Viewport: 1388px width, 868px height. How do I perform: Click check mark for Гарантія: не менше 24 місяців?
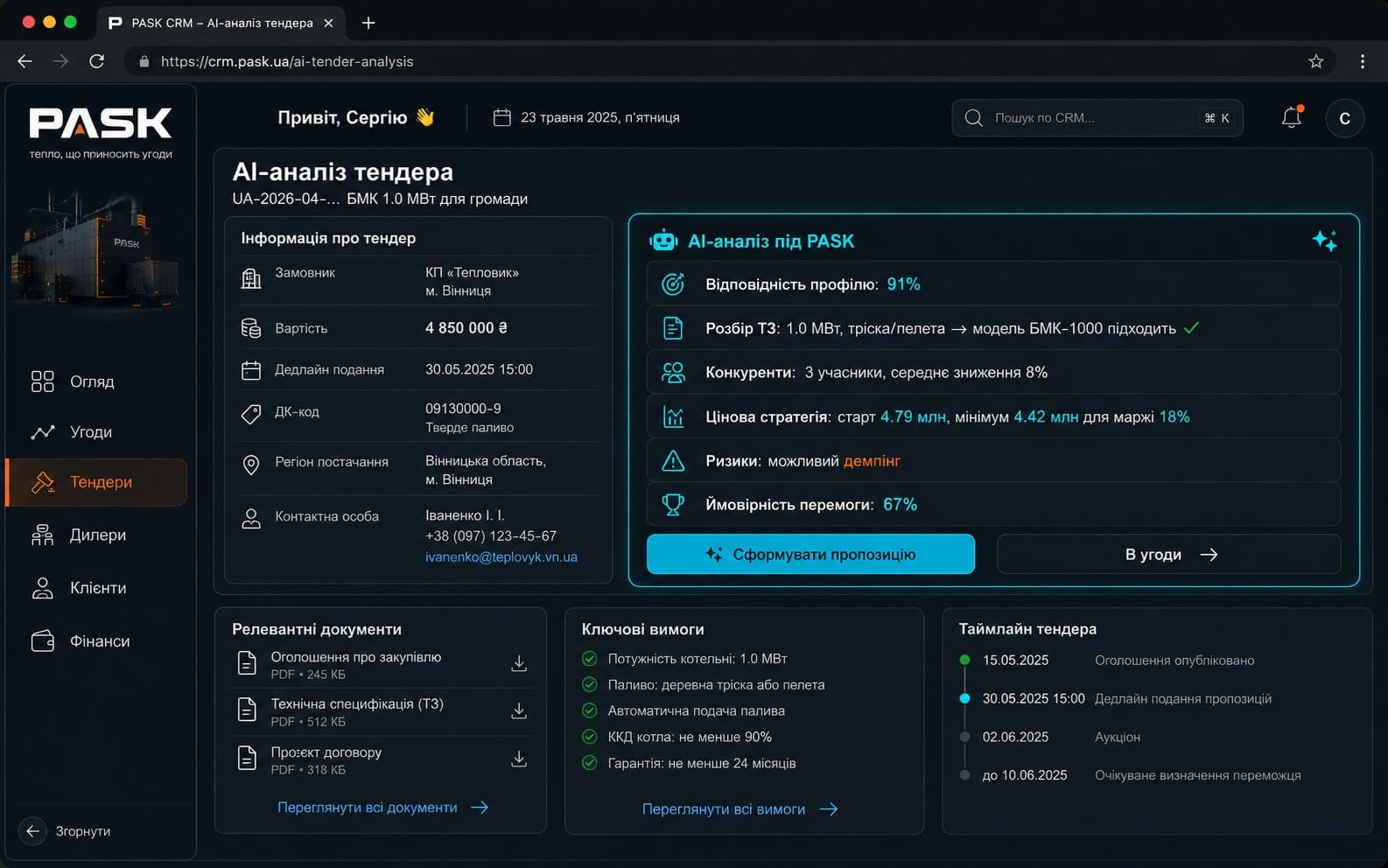[x=590, y=763]
